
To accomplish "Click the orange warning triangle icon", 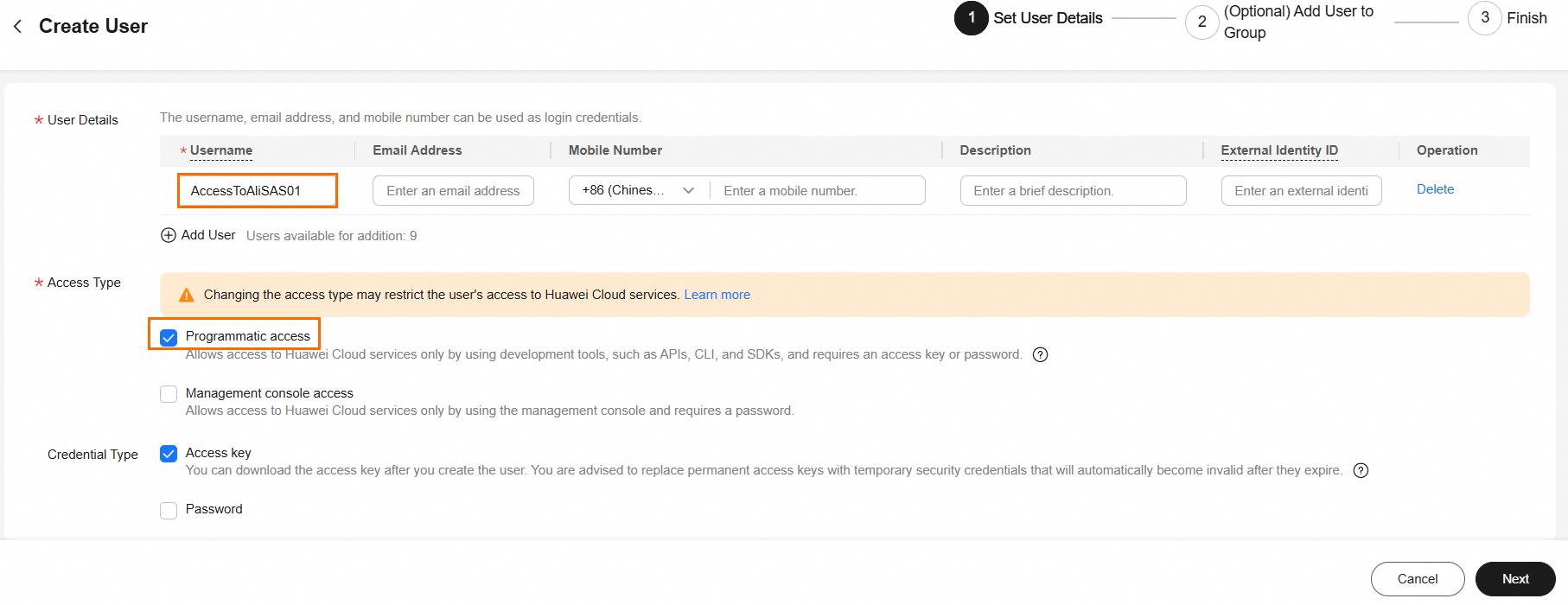I will (x=186, y=296).
